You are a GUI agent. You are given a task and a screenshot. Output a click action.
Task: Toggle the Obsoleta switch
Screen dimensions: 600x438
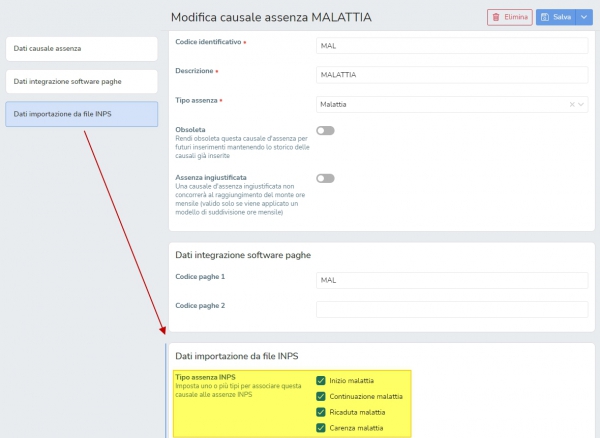(x=325, y=130)
